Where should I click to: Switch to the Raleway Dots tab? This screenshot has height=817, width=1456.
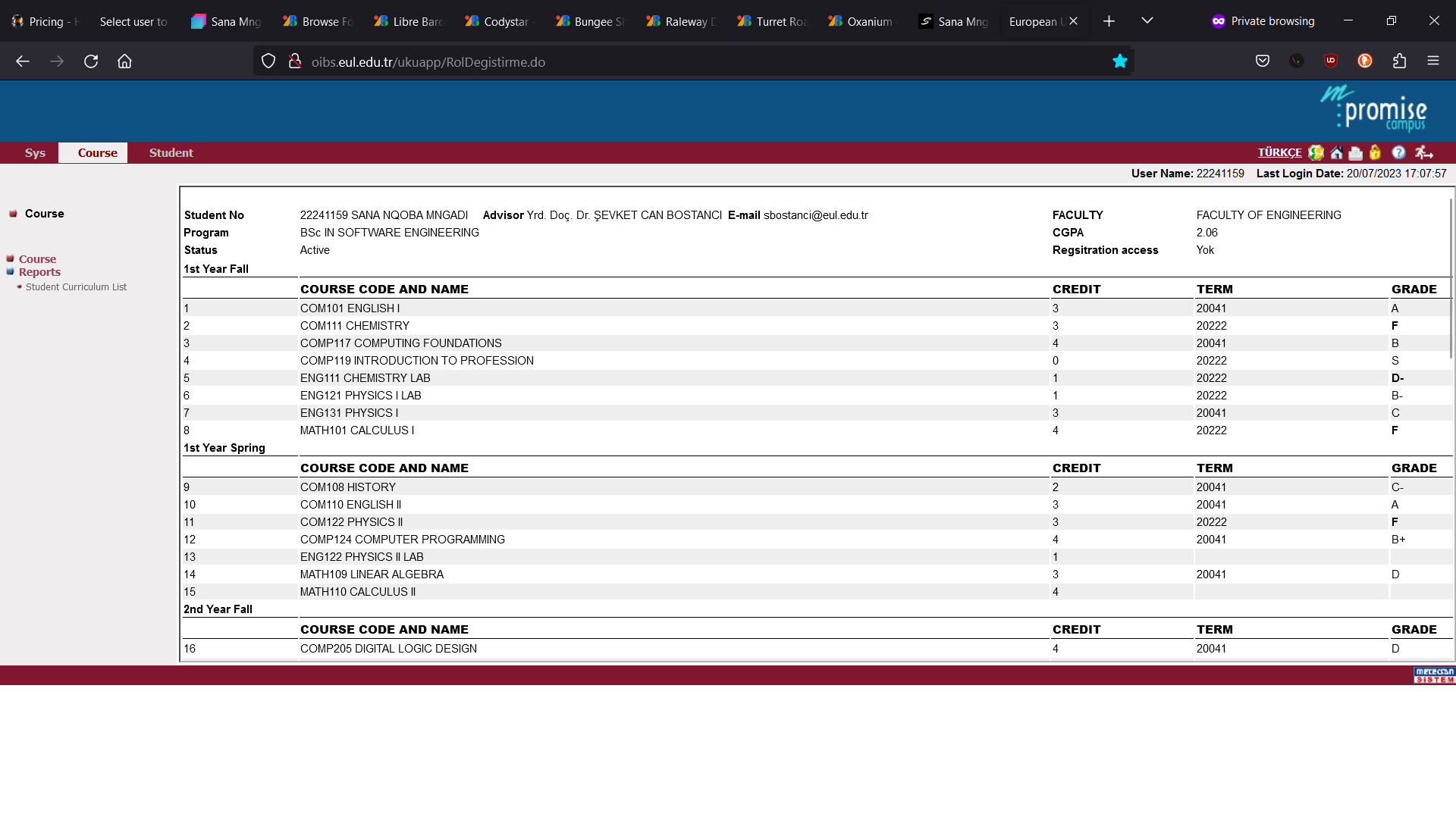(682, 21)
